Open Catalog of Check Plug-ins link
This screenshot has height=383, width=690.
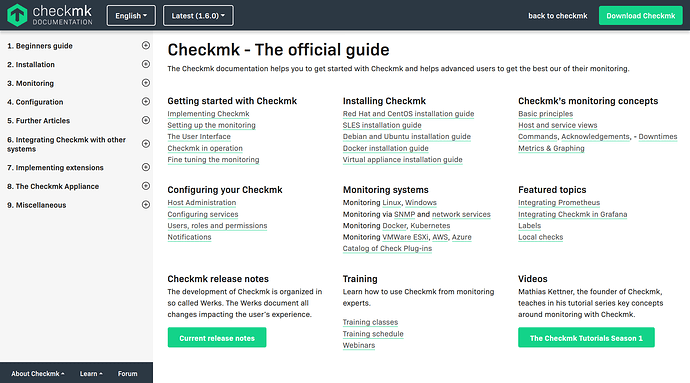(x=387, y=249)
